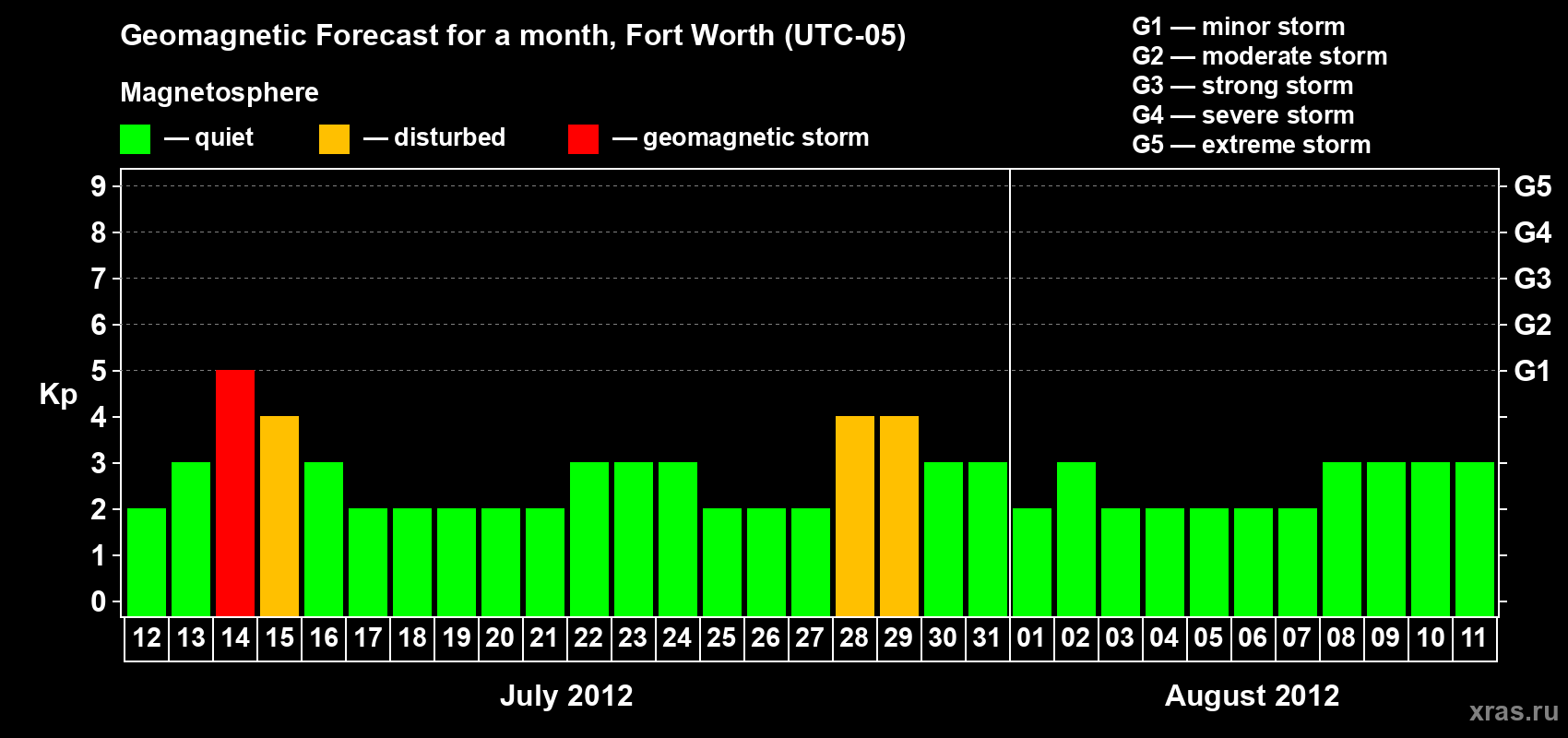Click date label 25 on the axis
The width and height of the screenshot is (1568, 738).
(x=721, y=637)
